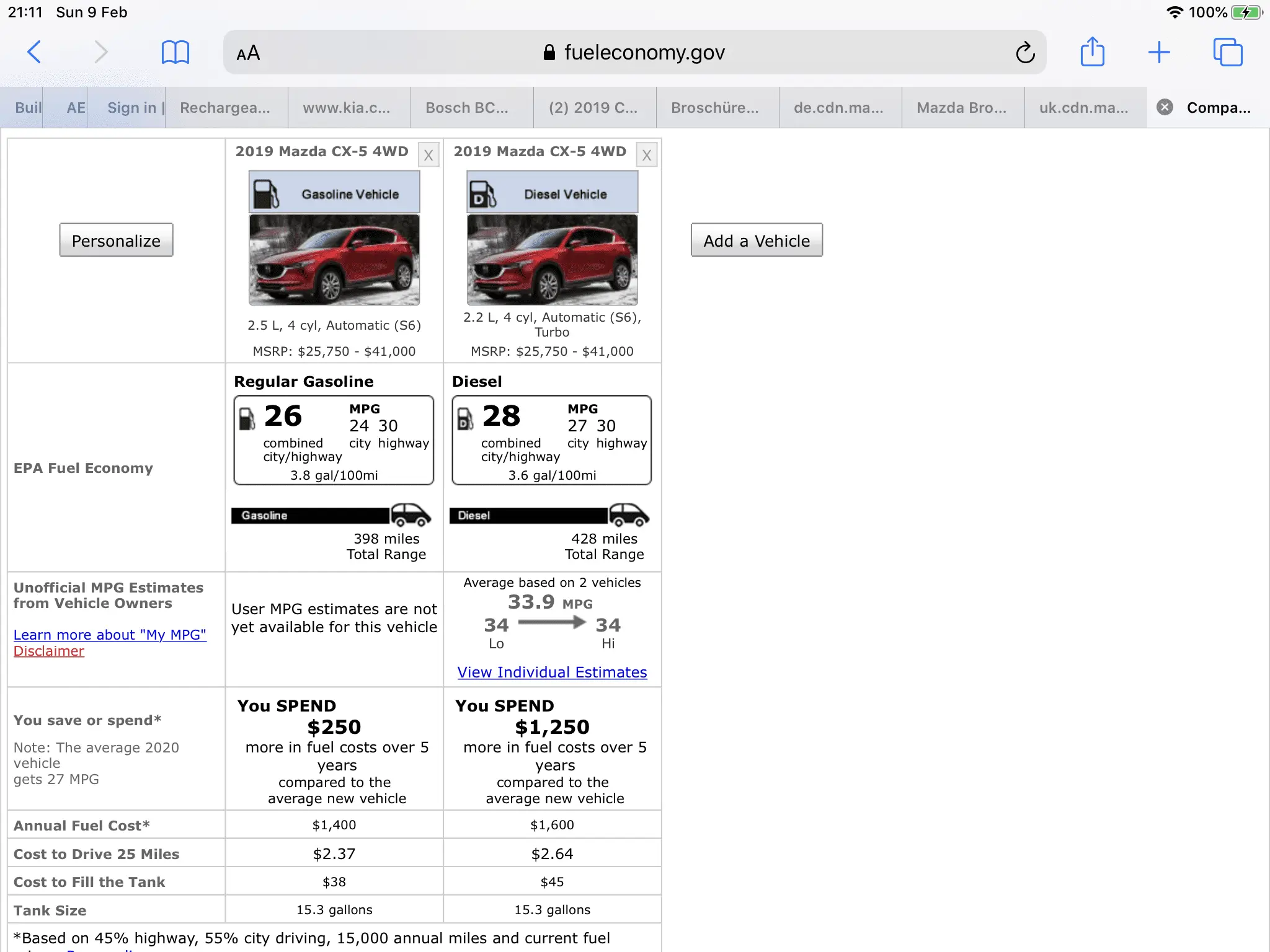Switch to the Rechargea... tab
The image size is (1270, 952).
226,108
